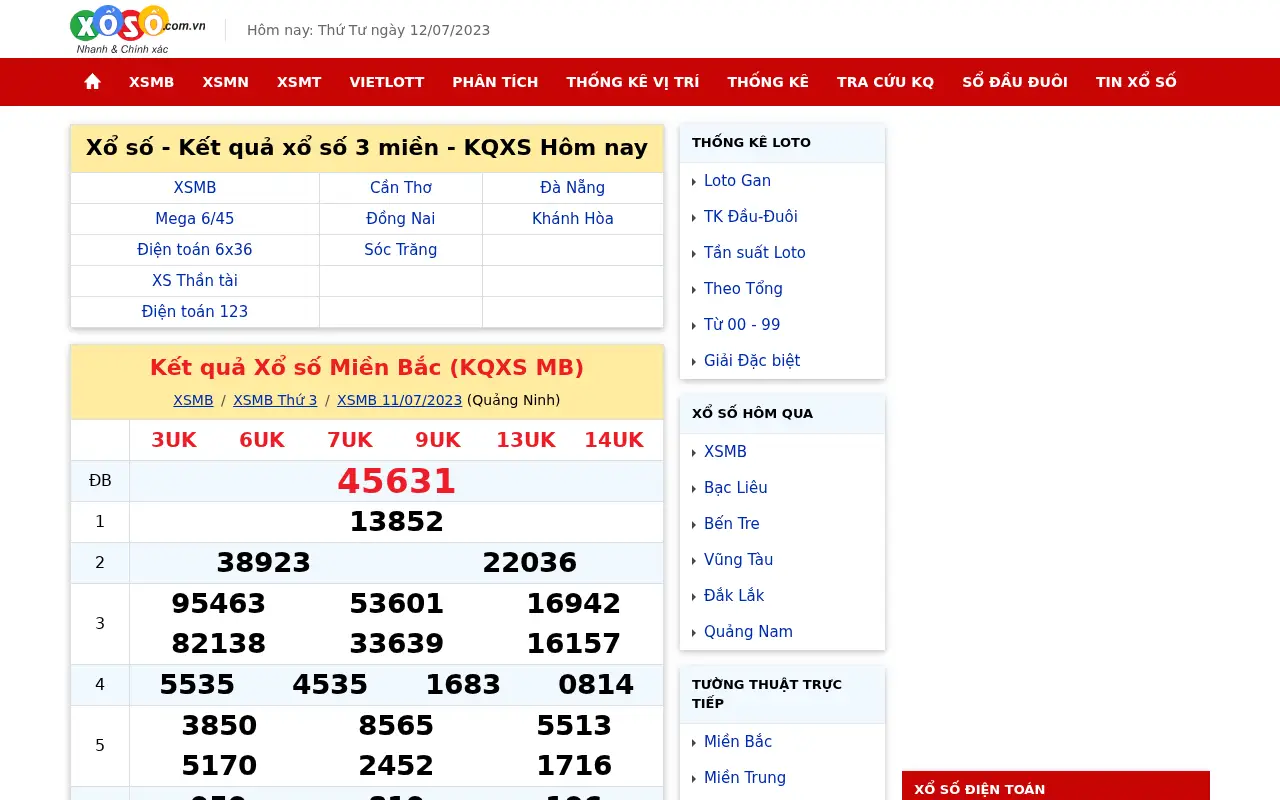Go to VIETLOTT menu item
This screenshot has height=800, width=1280.
pyautogui.click(x=387, y=82)
